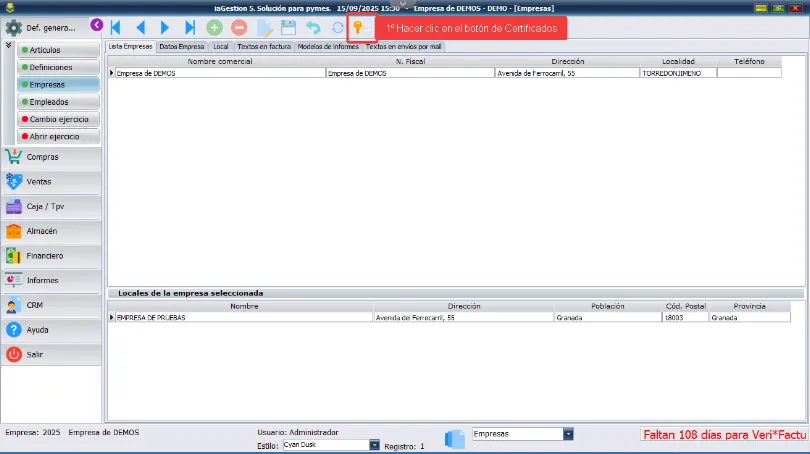The image size is (810, 454).
Task: Click the undo arrow icon
Action: (313, 28)
